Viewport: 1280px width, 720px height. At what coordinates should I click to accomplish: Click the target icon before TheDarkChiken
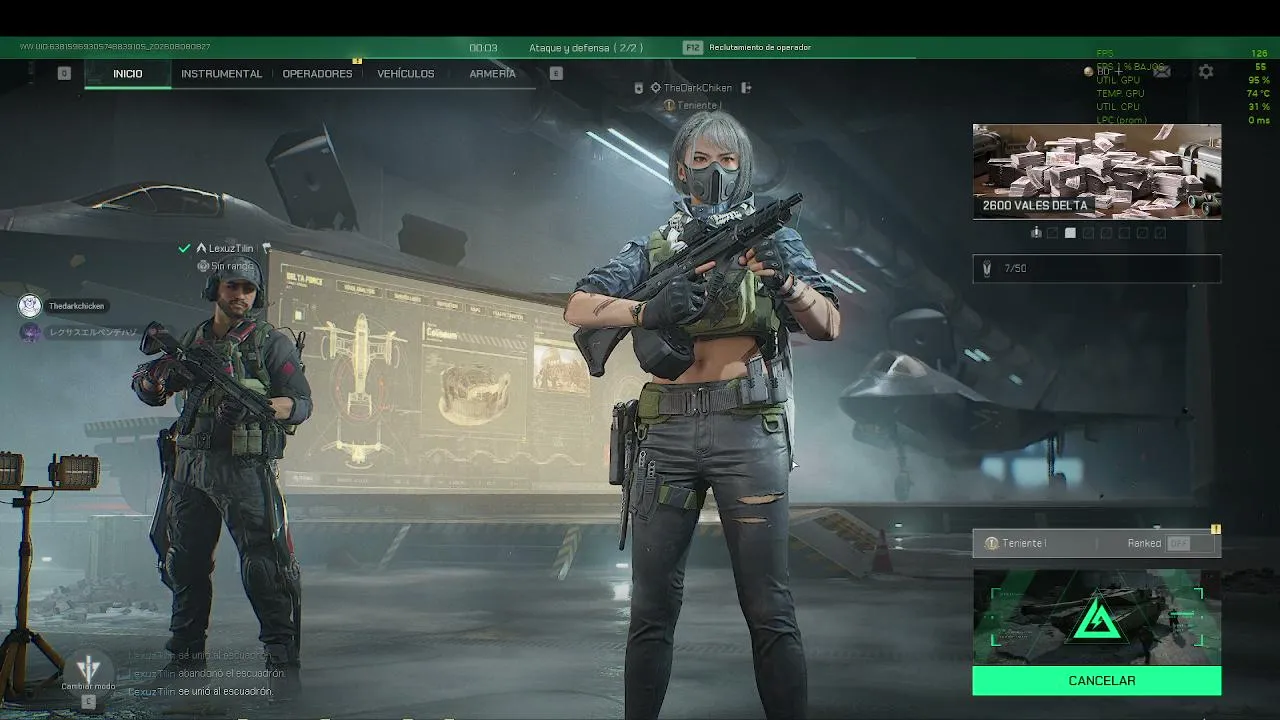pyautogui.click(x=656, y=88)
